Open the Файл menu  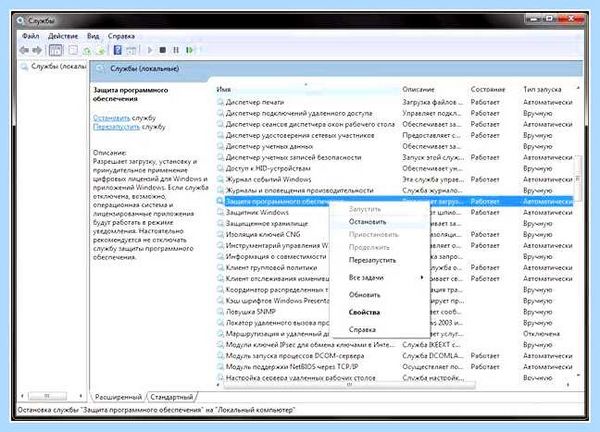coord(31,36)
